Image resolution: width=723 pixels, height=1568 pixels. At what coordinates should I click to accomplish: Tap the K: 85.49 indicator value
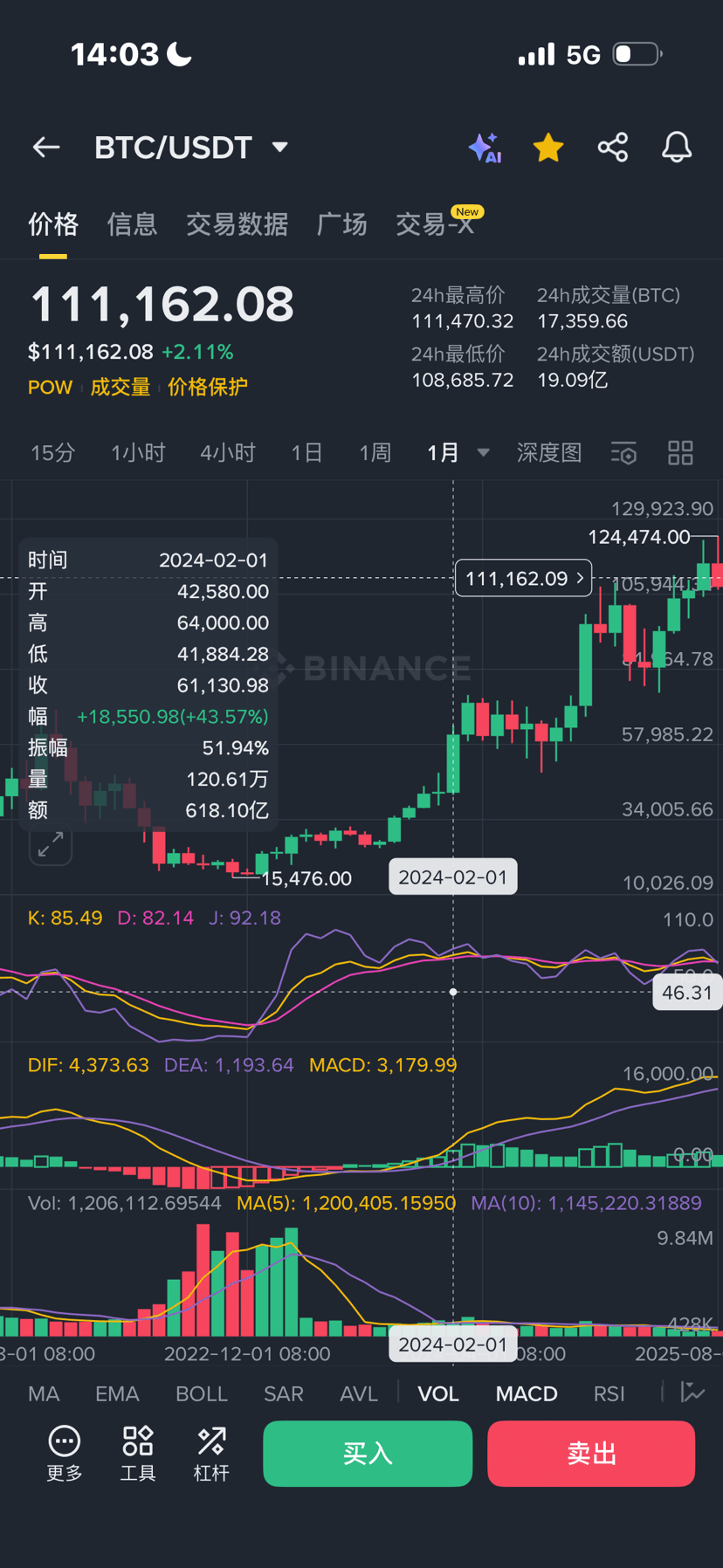click(x=65, y=918)
